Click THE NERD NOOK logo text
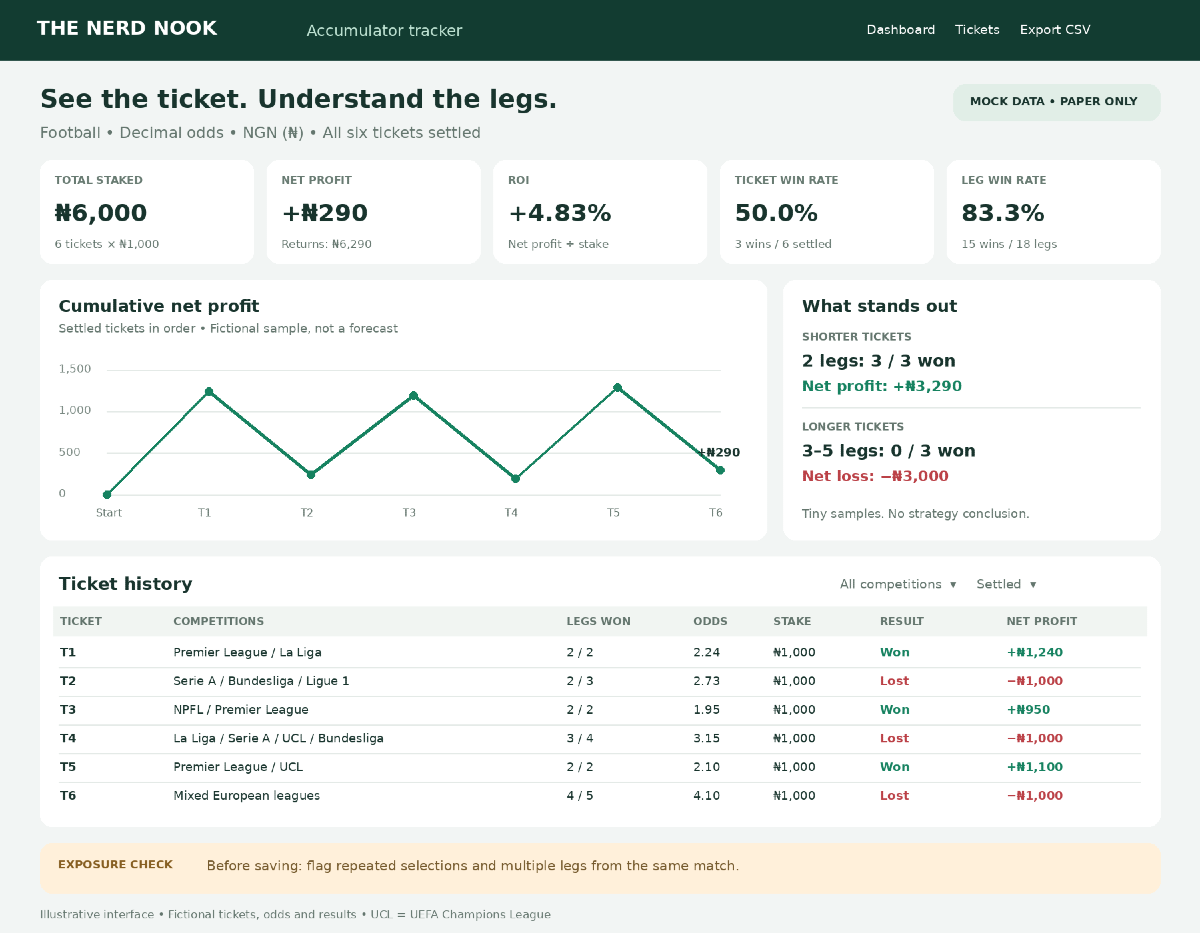Image resolution: width=1200 pixels, height=933 pixels. tap(127, 29)
